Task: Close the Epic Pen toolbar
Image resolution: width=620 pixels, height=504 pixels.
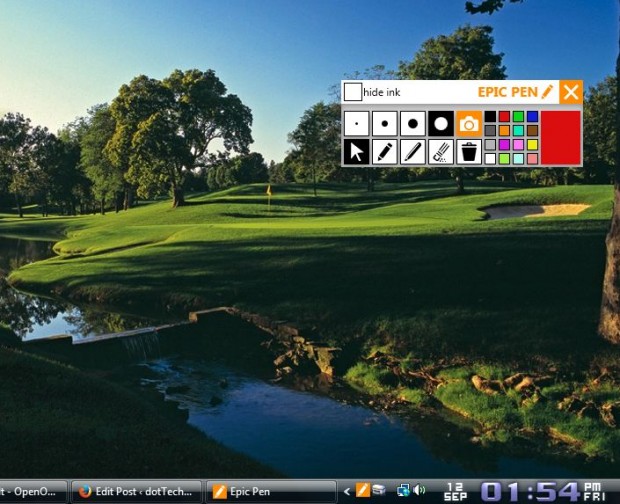Action: [x=571, y=92]
